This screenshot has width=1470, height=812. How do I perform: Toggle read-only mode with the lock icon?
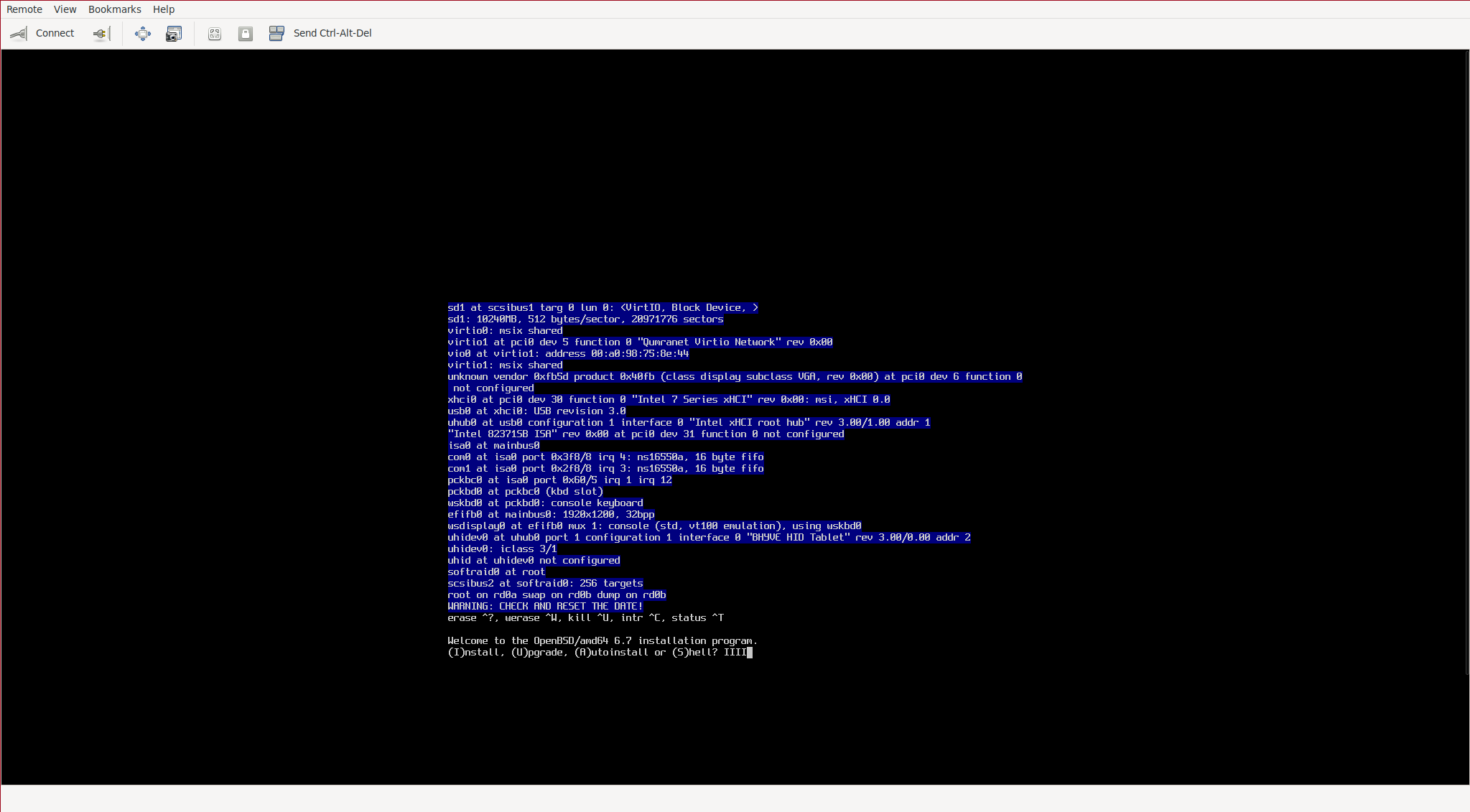click(x=246, y=34)
